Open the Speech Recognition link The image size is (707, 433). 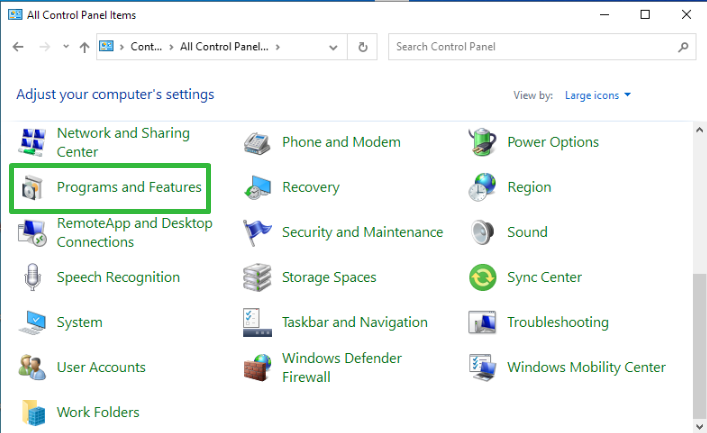click(118, 277)
